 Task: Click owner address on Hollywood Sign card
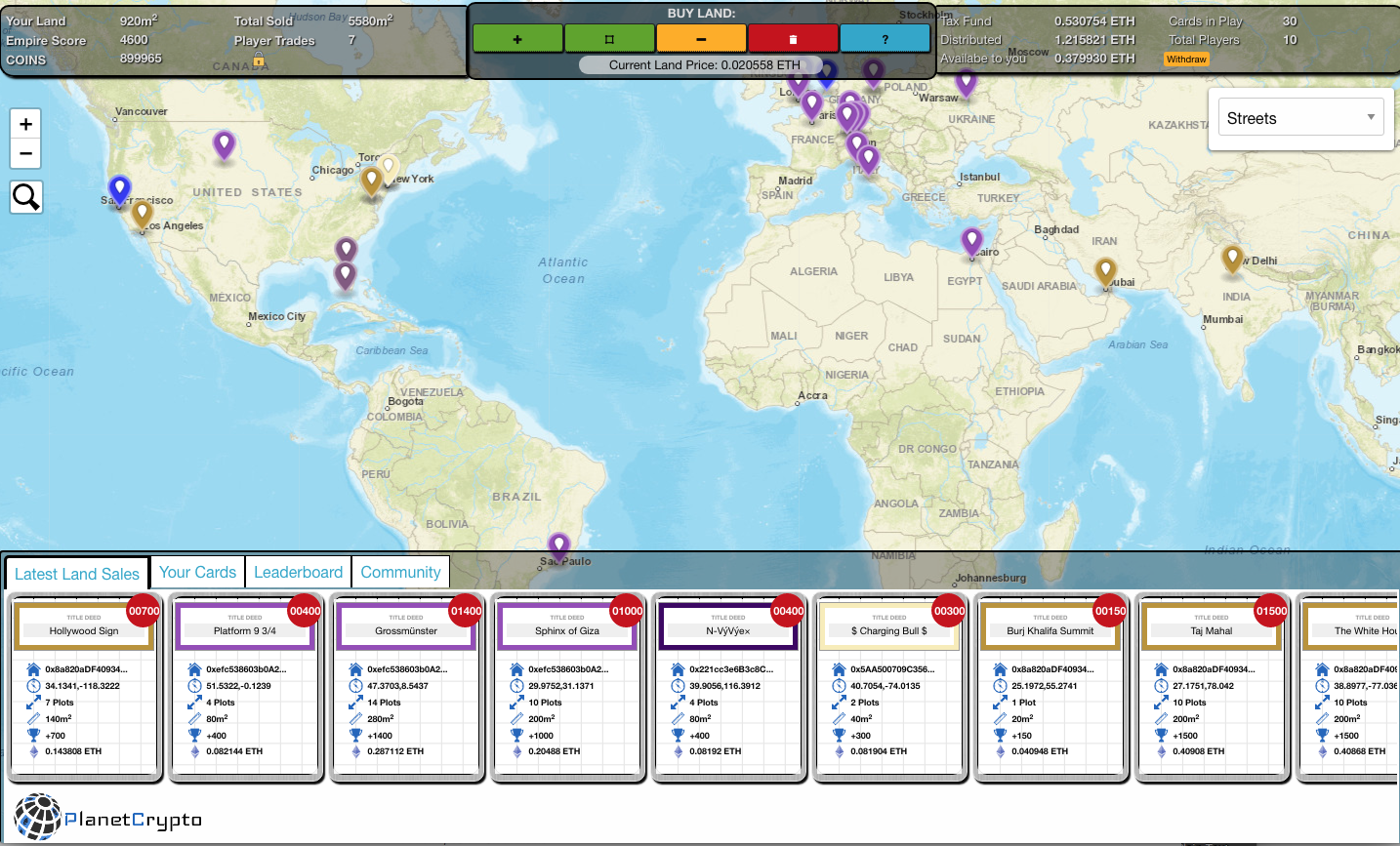(x=86, y=669)
